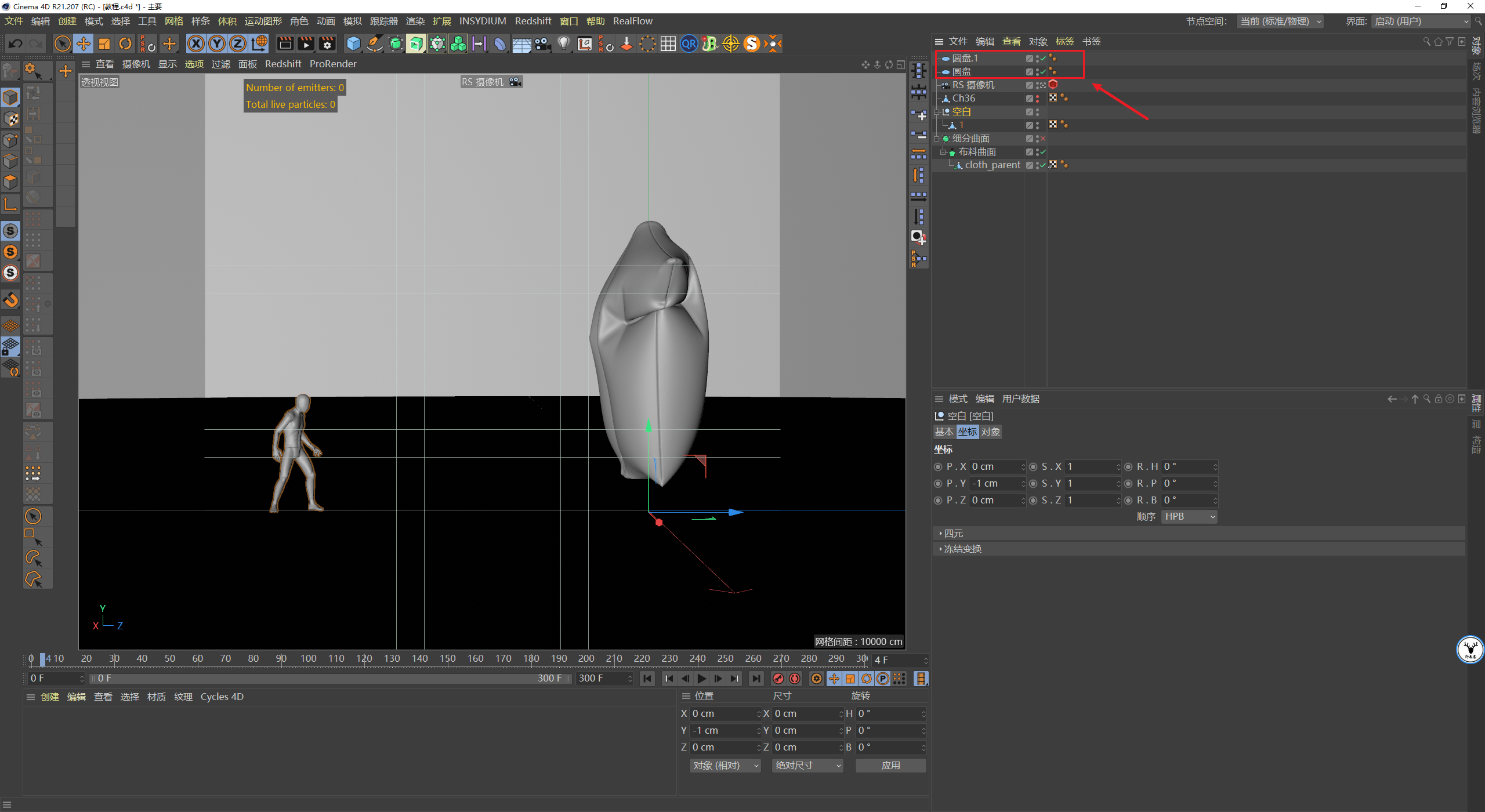Open the Render Settings clapperboard gear icon
The image size is (1485, 812).
click(327, 44)
